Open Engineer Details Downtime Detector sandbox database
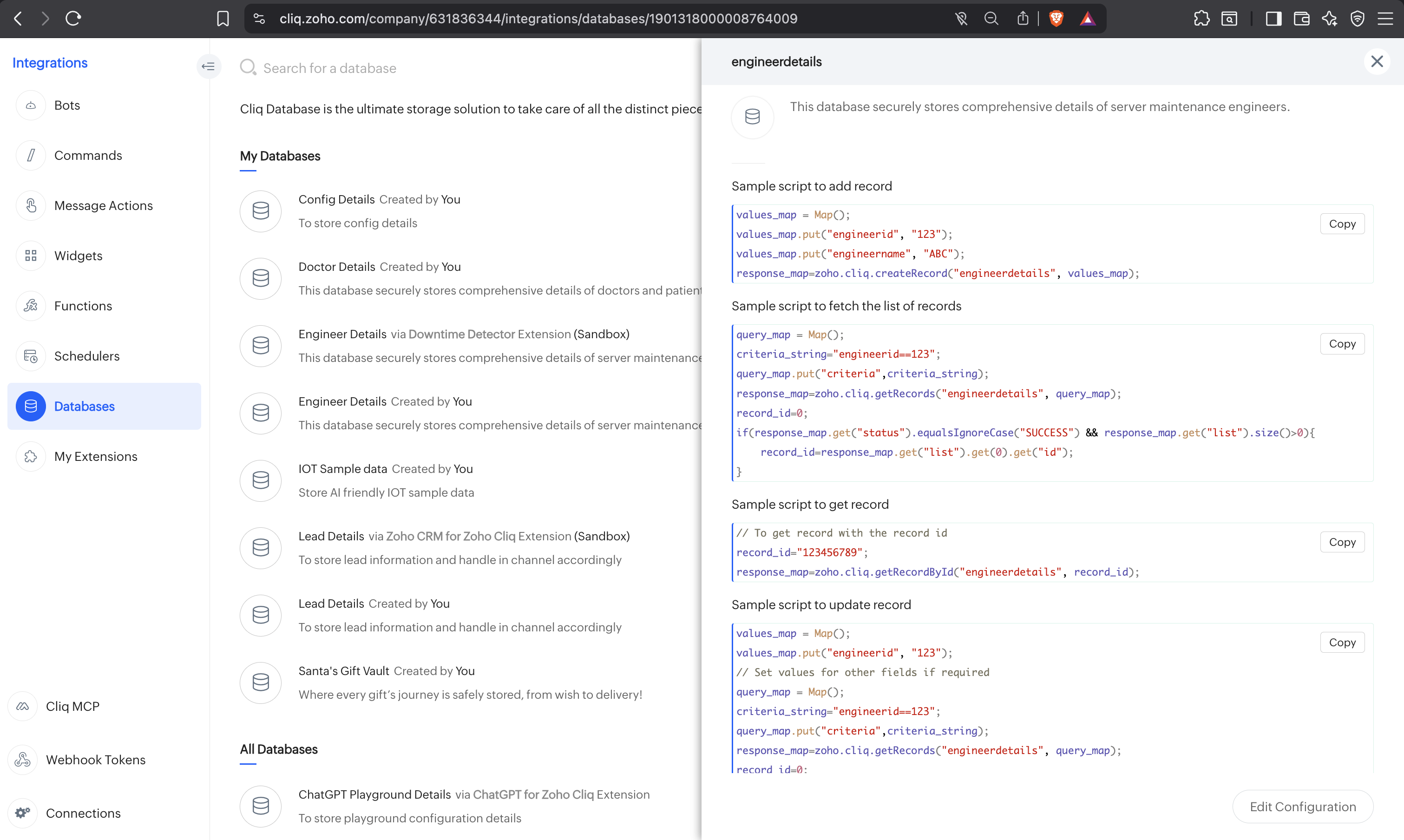The width and height of the screenshot is (1404, 840). point(471,345)
